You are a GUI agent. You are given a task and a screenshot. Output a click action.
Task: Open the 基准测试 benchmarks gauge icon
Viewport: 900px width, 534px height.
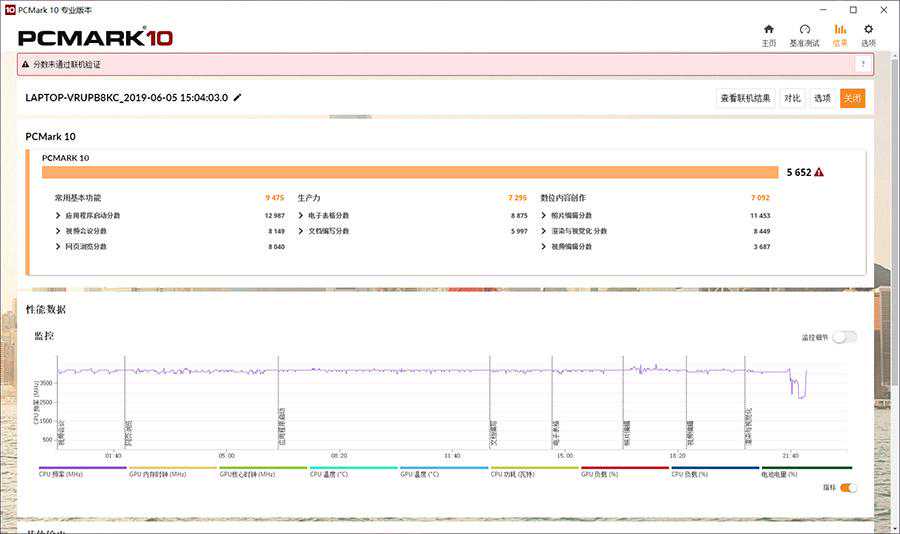pos(804,30)
